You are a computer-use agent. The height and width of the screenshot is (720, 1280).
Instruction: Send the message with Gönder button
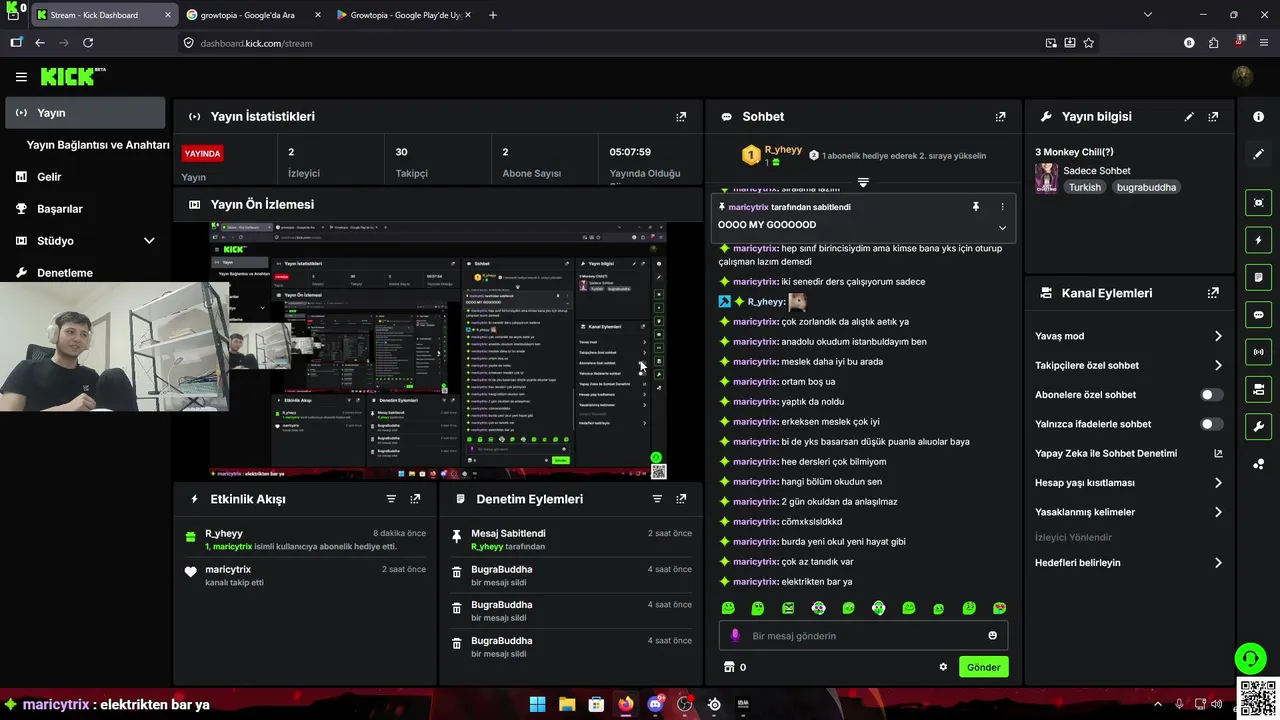tap(983, 667)
